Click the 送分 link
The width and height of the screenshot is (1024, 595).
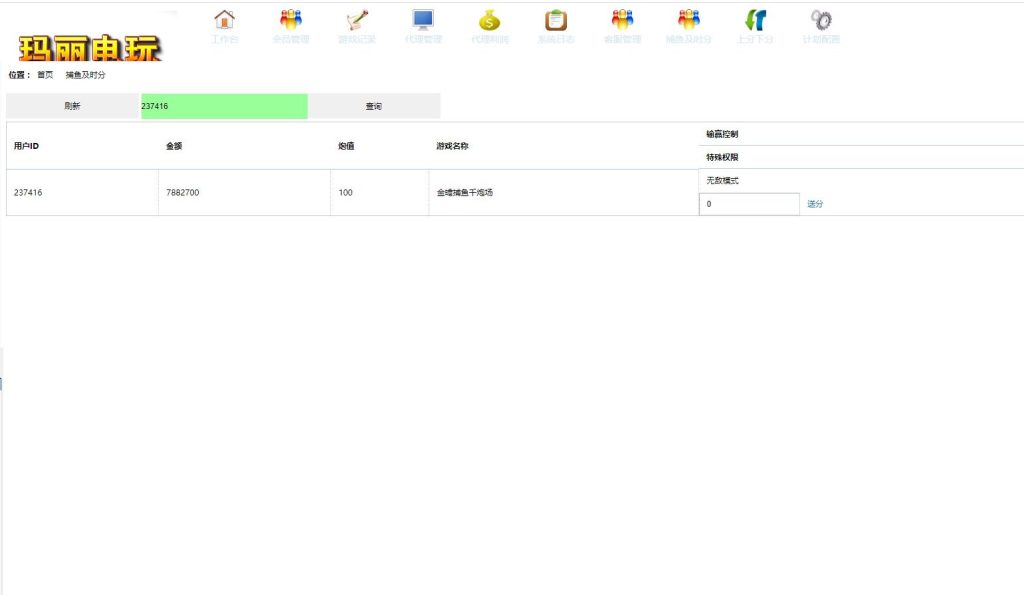pos(815,204)
